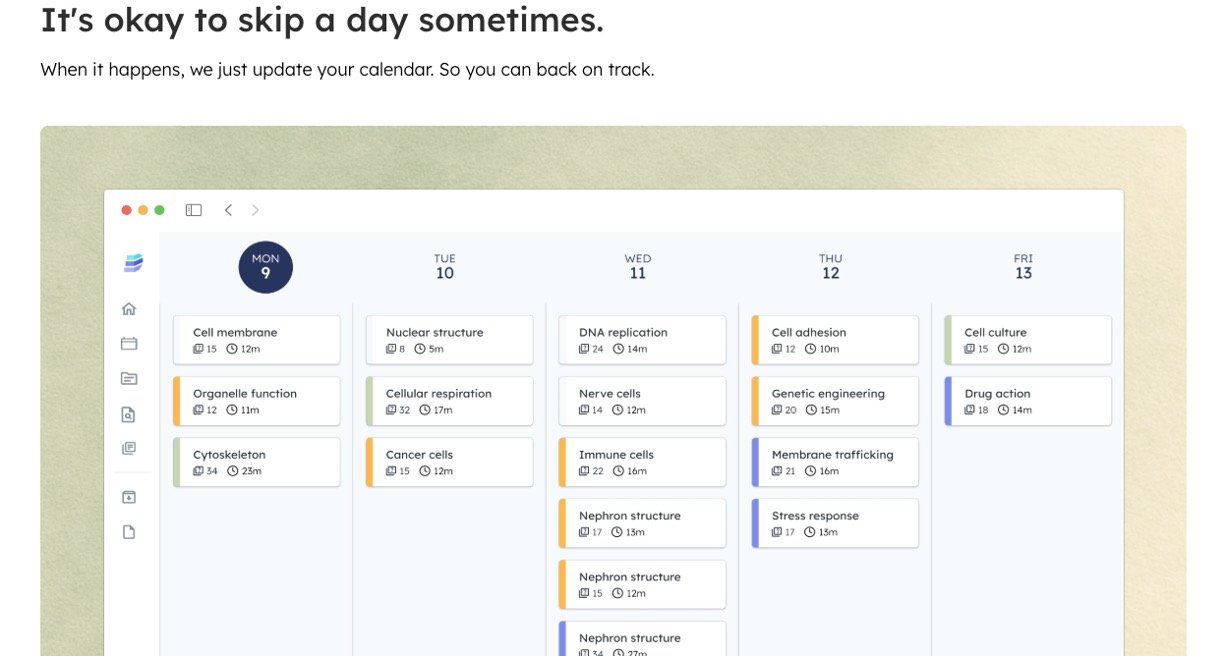1224x656 pixels.
Task: Click the layered app logo icon
Action: click(x=133, y=263)
